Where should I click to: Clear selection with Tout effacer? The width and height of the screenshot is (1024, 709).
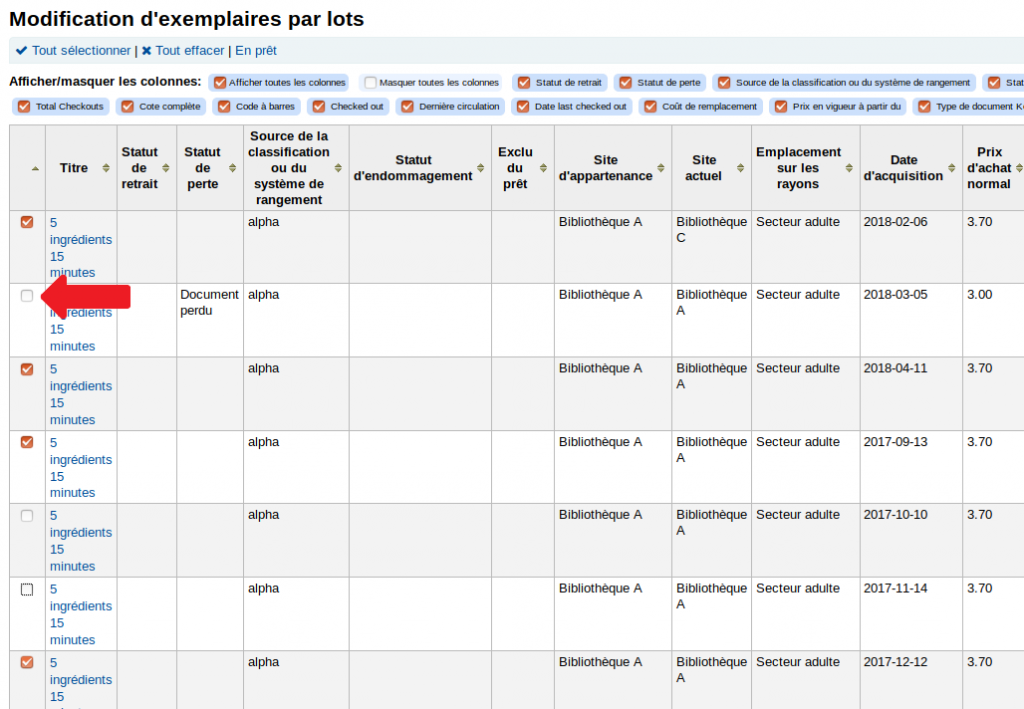pyautogui.click(x=189, y=50)
